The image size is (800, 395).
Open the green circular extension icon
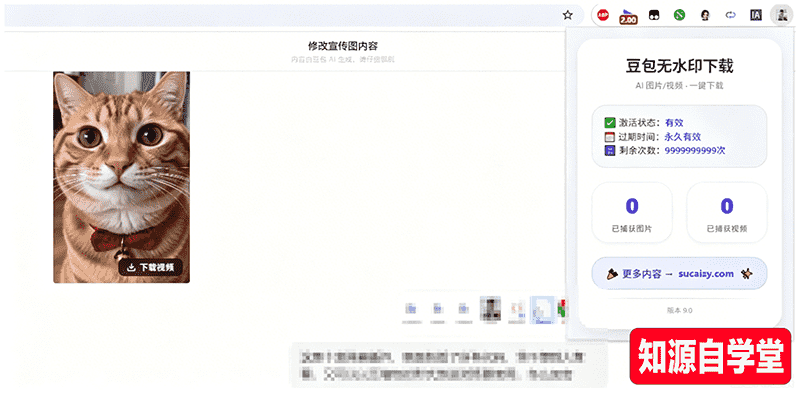[679, 15]
